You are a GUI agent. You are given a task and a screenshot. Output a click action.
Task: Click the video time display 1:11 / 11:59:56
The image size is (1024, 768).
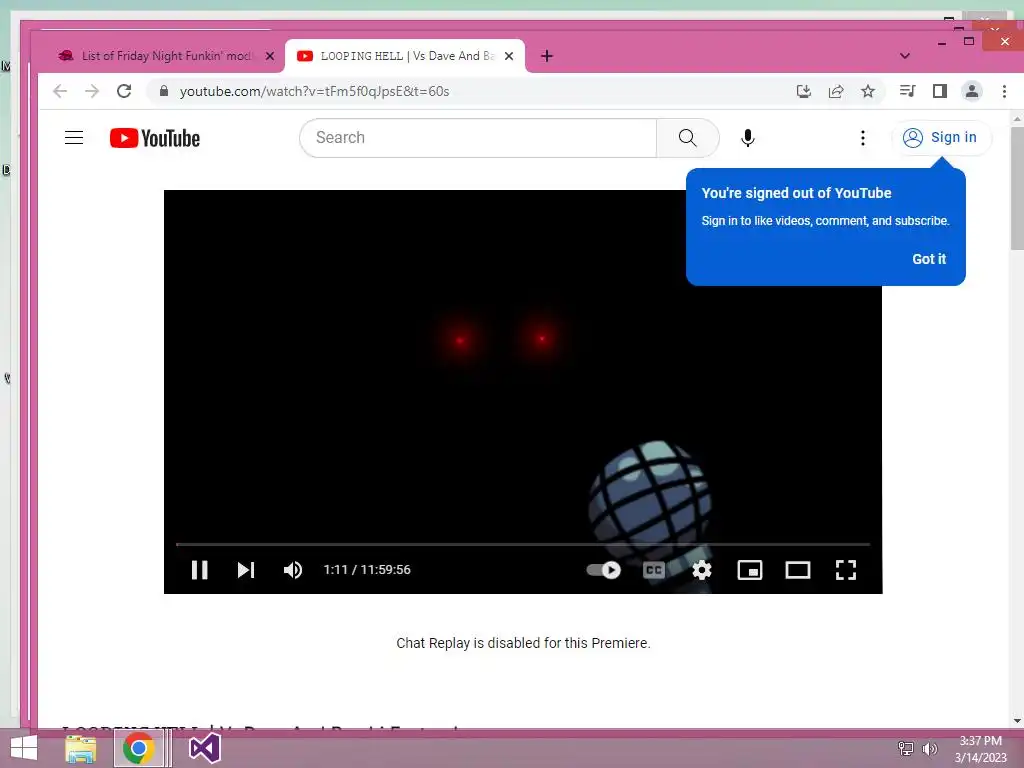coord(367,570)
